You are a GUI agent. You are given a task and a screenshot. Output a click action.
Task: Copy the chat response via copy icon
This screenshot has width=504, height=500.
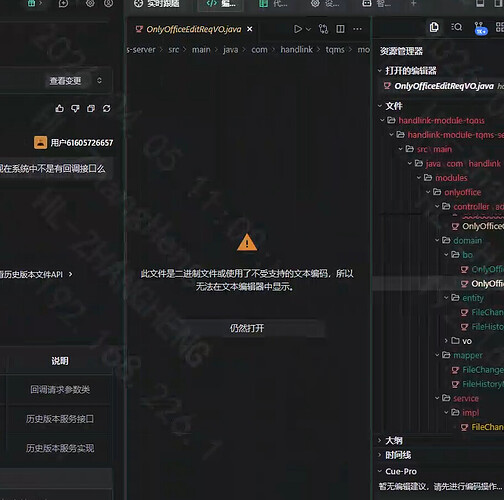[91, 108]
